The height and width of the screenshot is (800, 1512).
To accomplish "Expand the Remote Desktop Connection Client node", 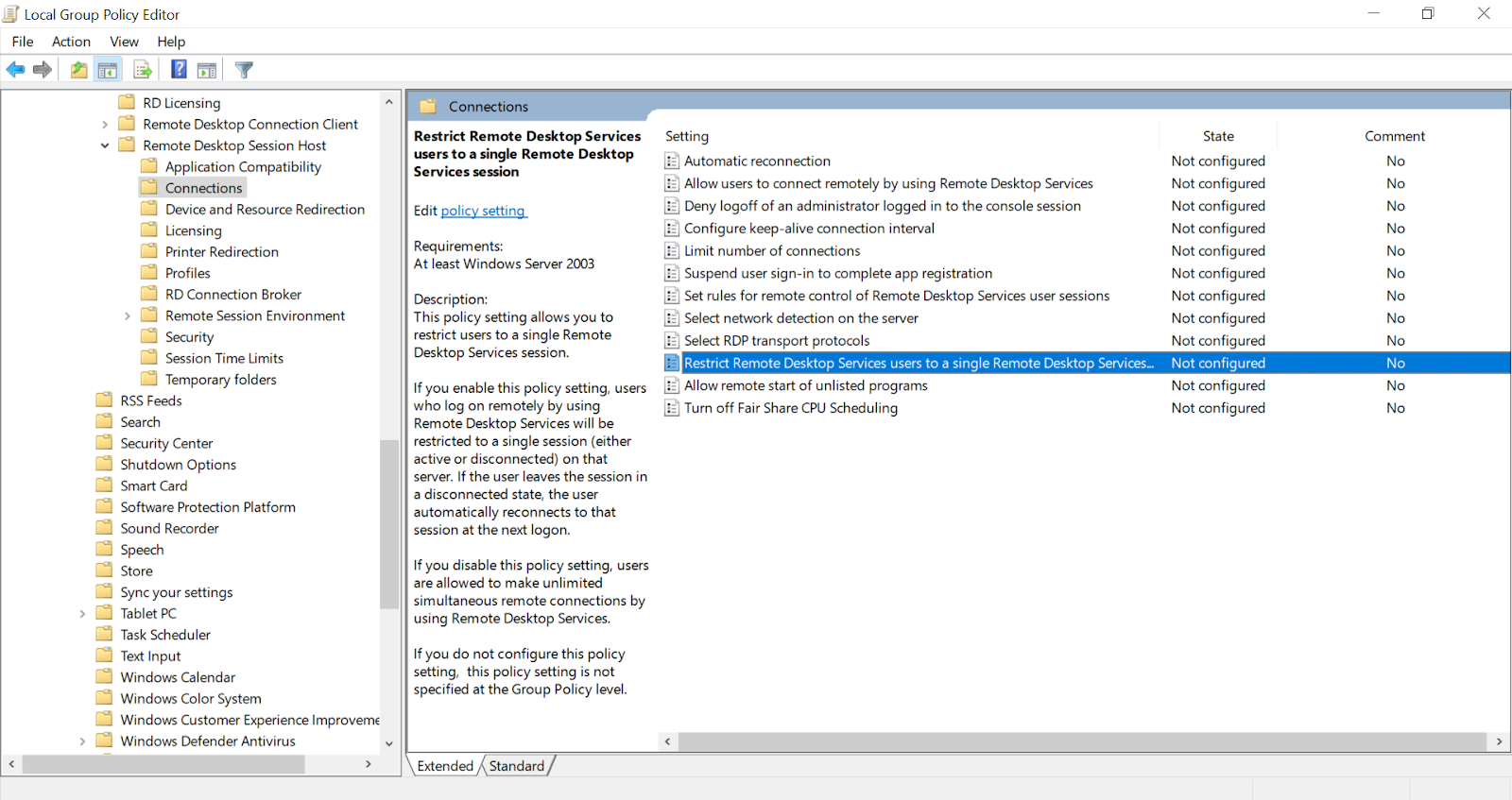I will 105,125.
